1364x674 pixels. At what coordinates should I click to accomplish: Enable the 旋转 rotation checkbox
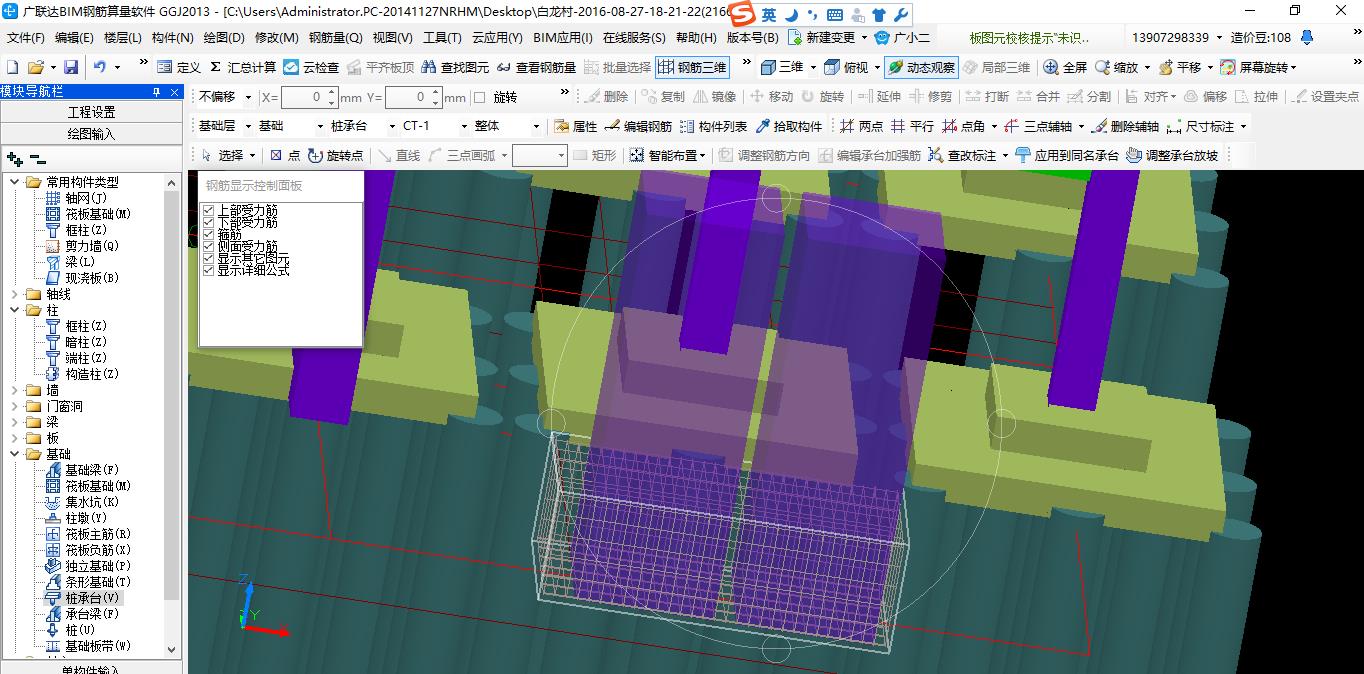[479, 97]
